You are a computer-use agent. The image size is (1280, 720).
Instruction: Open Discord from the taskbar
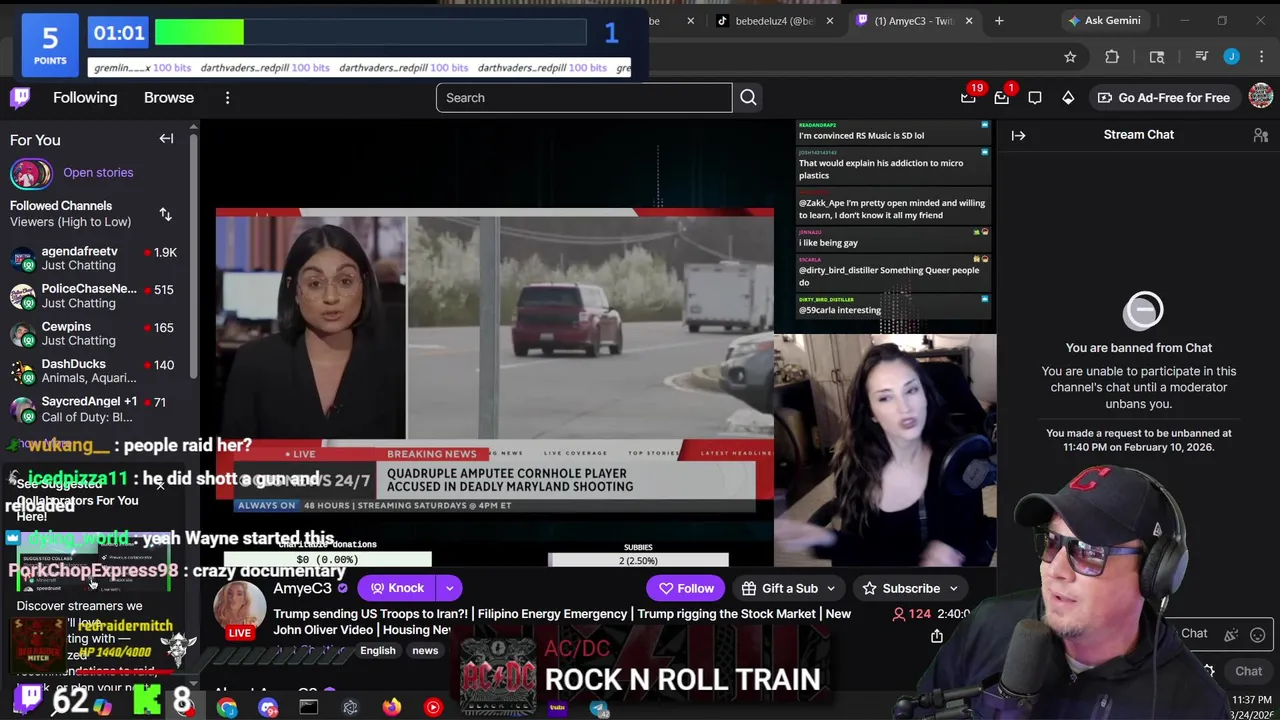(x=267, y=708)
